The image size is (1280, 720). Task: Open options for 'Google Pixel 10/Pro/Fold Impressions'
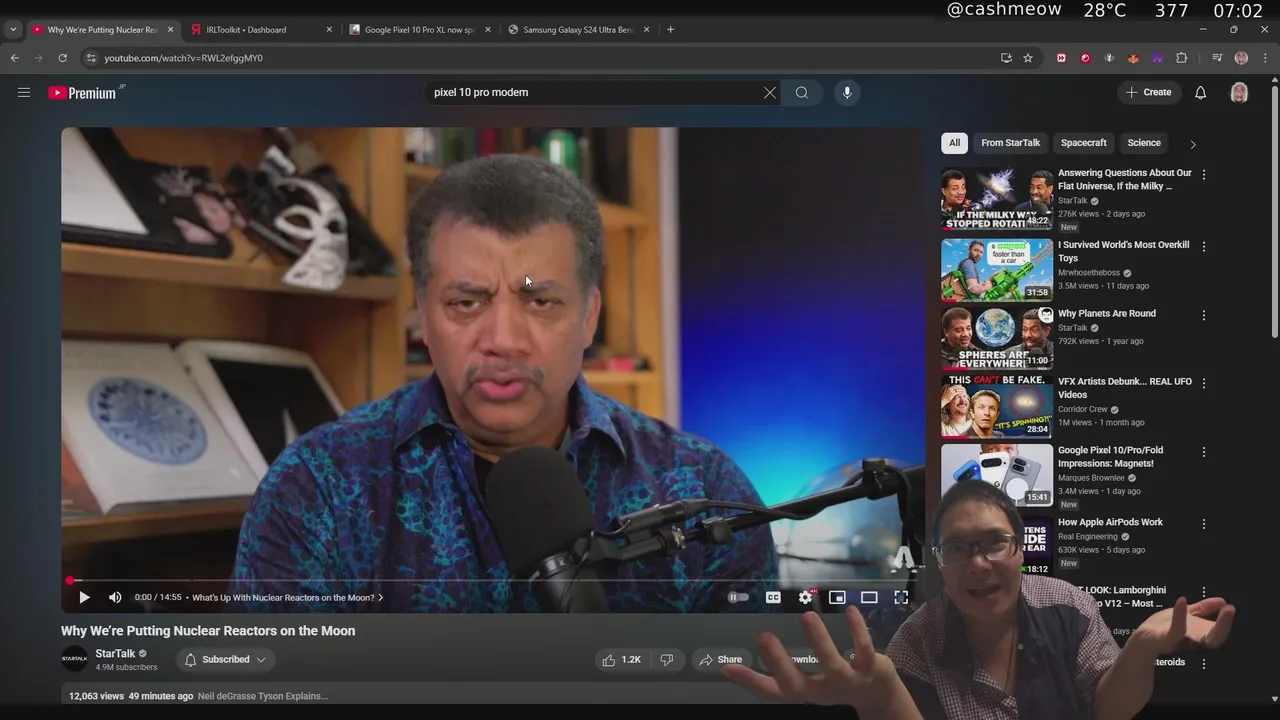pos(1203,452)
